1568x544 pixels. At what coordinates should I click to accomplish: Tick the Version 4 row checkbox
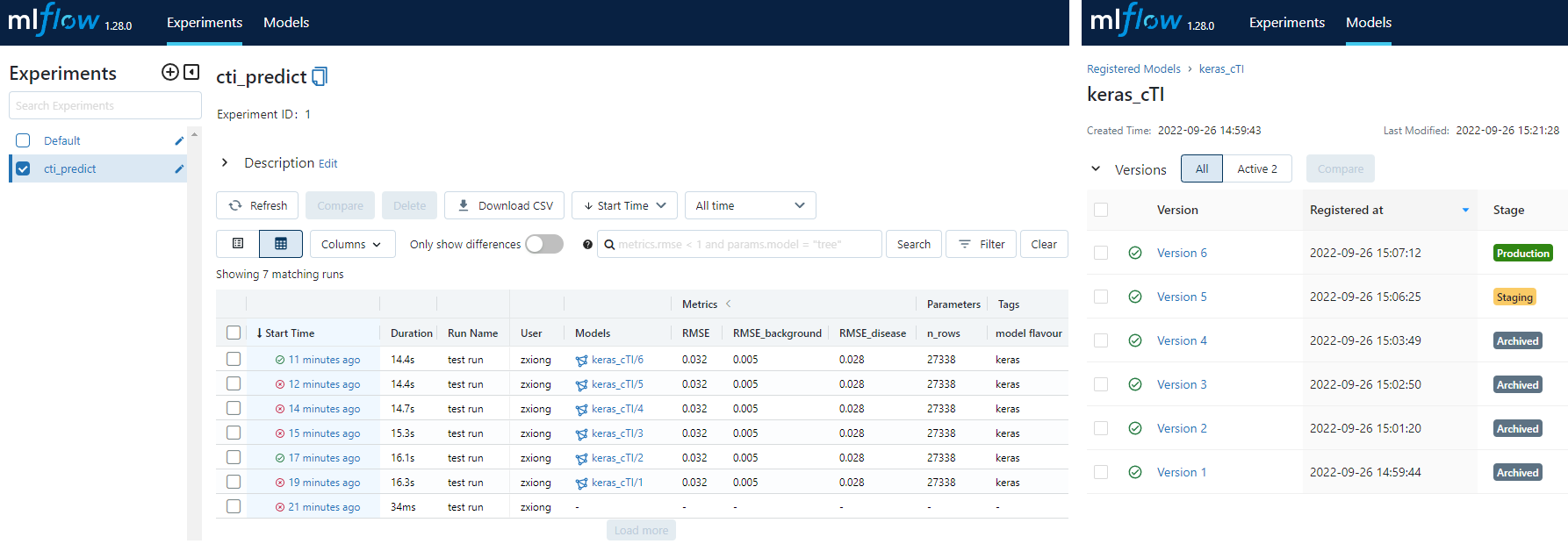pyautogui.click(x=1101, y=340)
